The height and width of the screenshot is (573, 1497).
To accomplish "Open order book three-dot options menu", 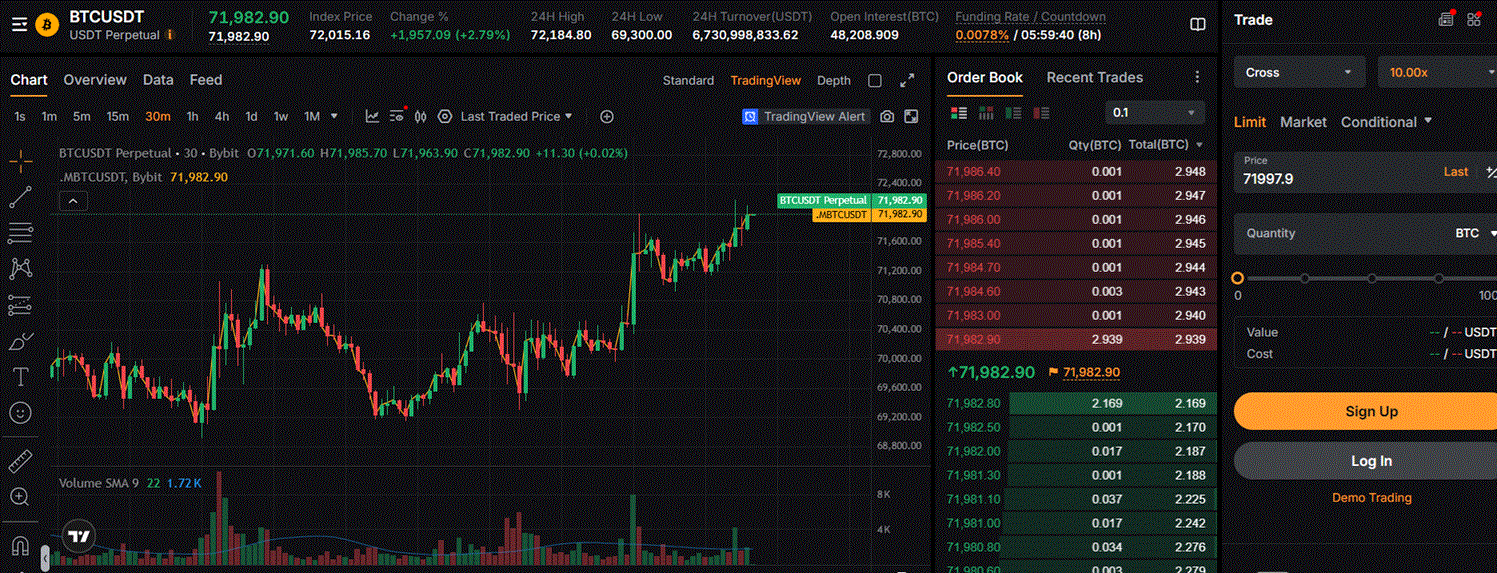I will tap(1197, 77).
